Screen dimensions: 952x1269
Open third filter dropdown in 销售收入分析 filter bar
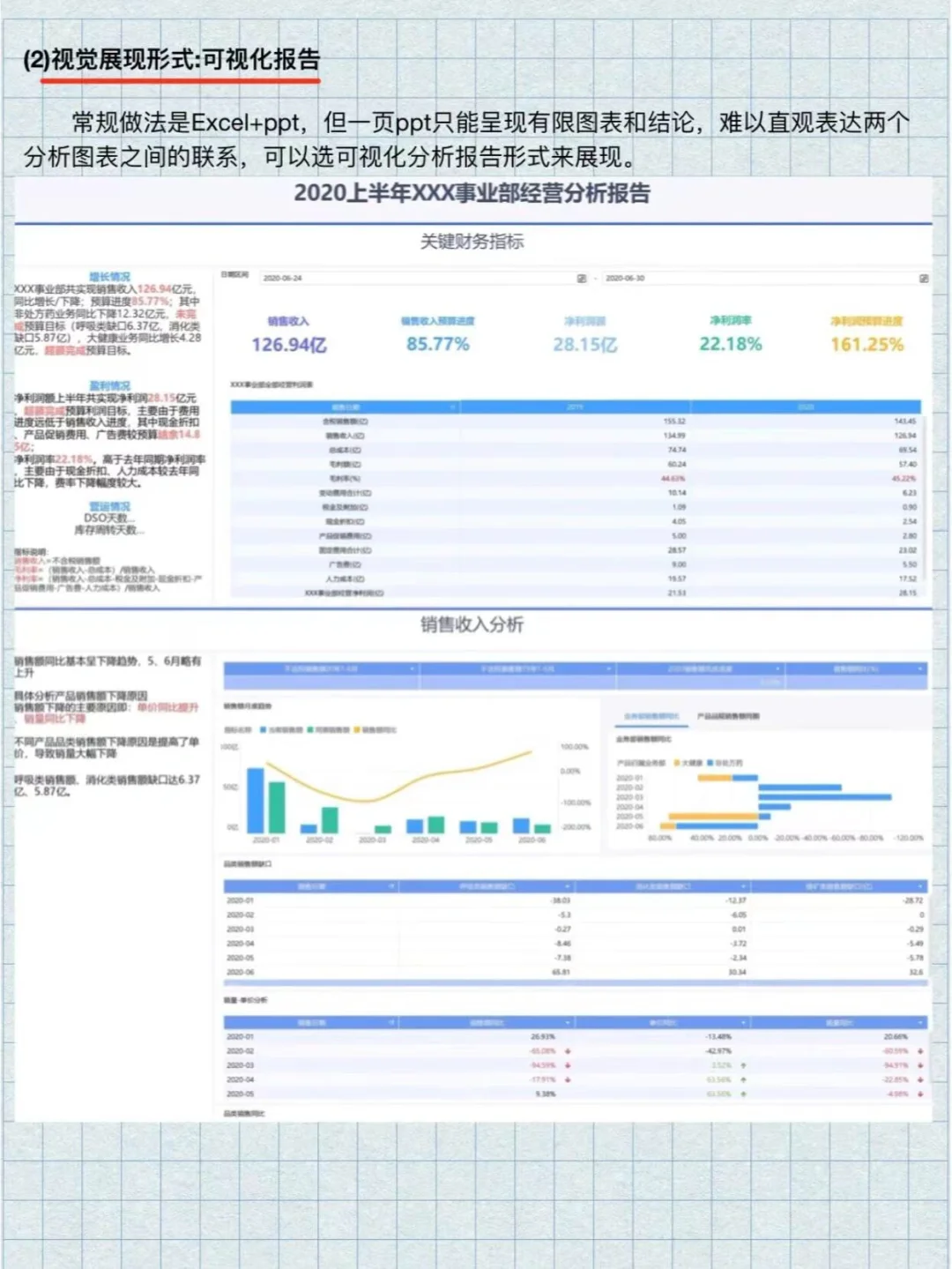click(777, 669)
